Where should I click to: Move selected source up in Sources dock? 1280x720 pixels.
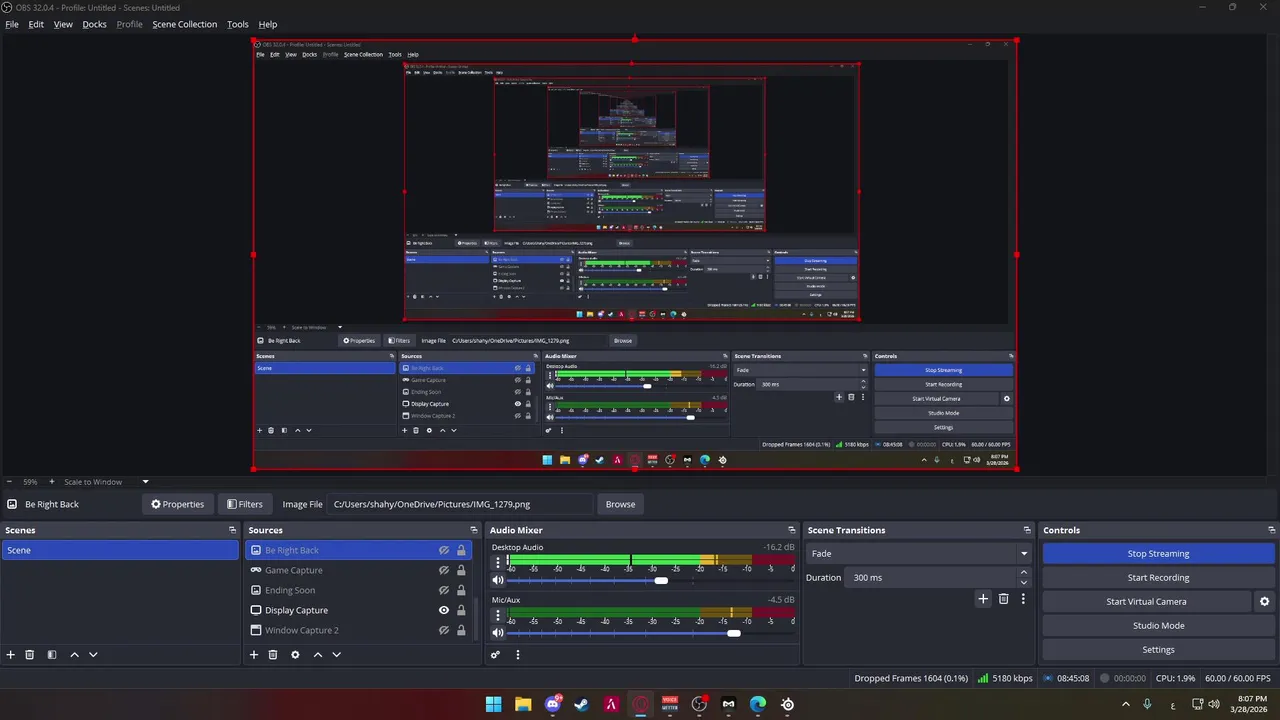(318, 655)
